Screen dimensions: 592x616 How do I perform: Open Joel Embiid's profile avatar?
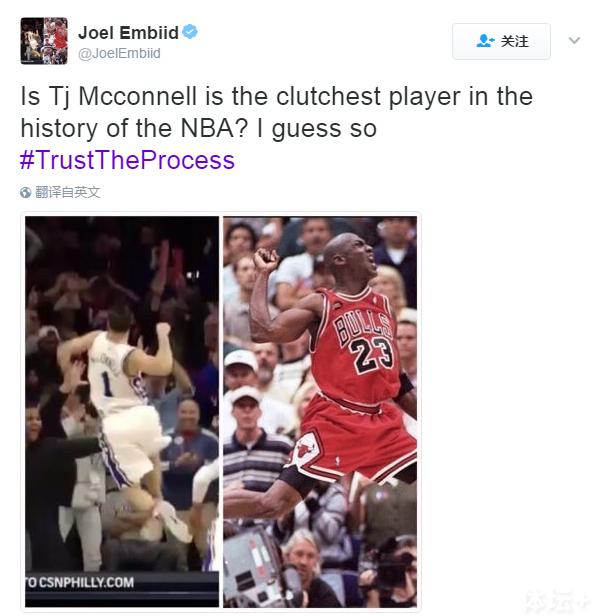click(x=44, y=41)
